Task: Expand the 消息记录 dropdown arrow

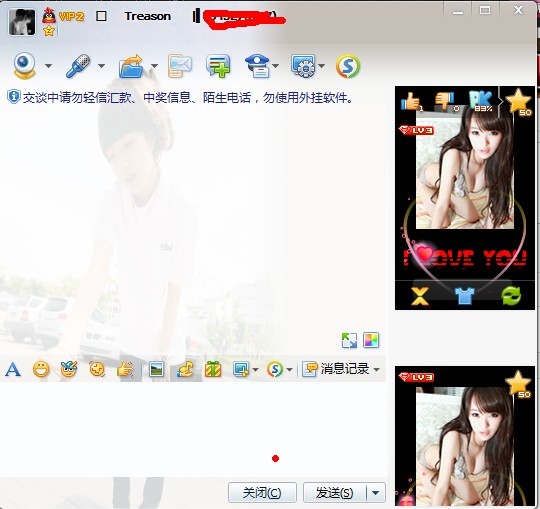Action: tap(377, 370)
